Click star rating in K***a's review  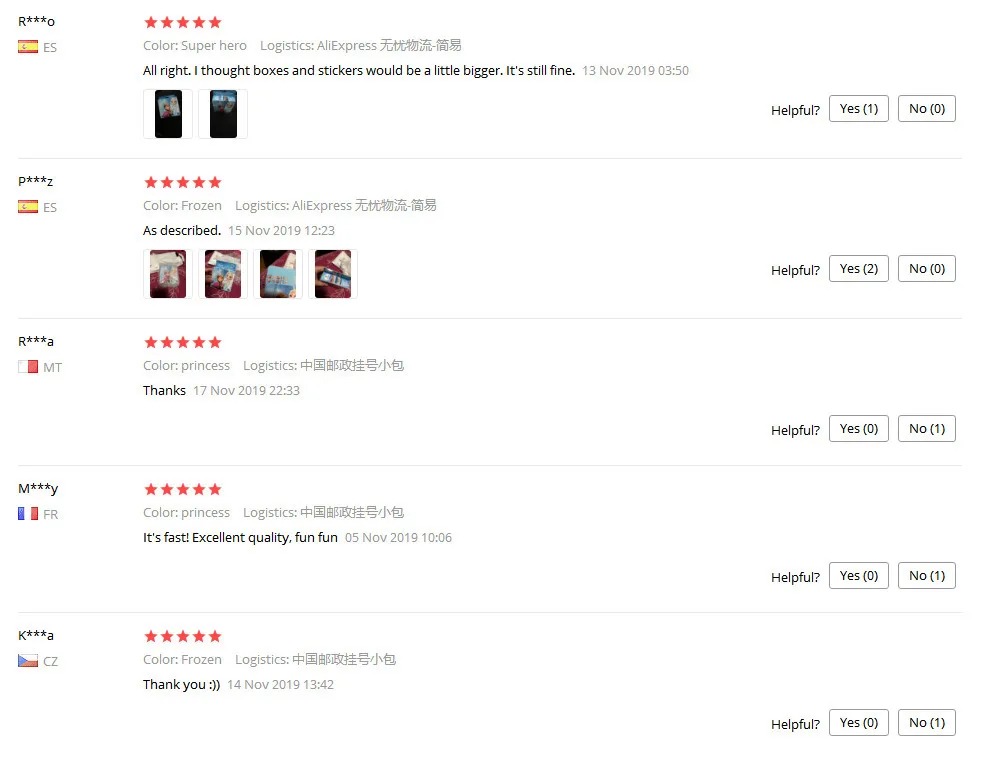[183, 636]
